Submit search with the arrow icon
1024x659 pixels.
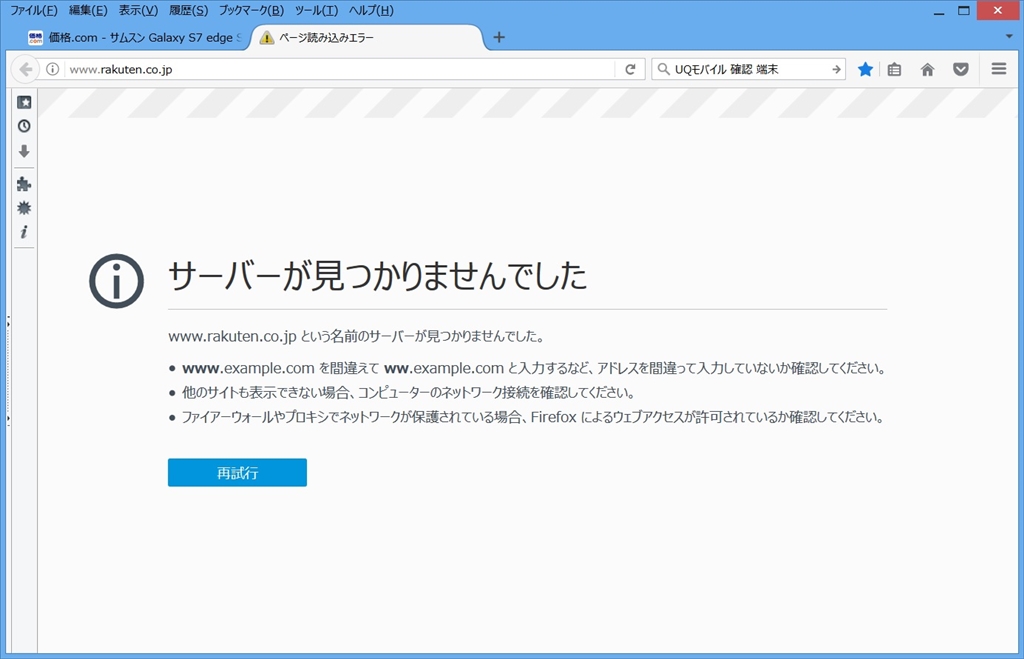click(836, 69)
